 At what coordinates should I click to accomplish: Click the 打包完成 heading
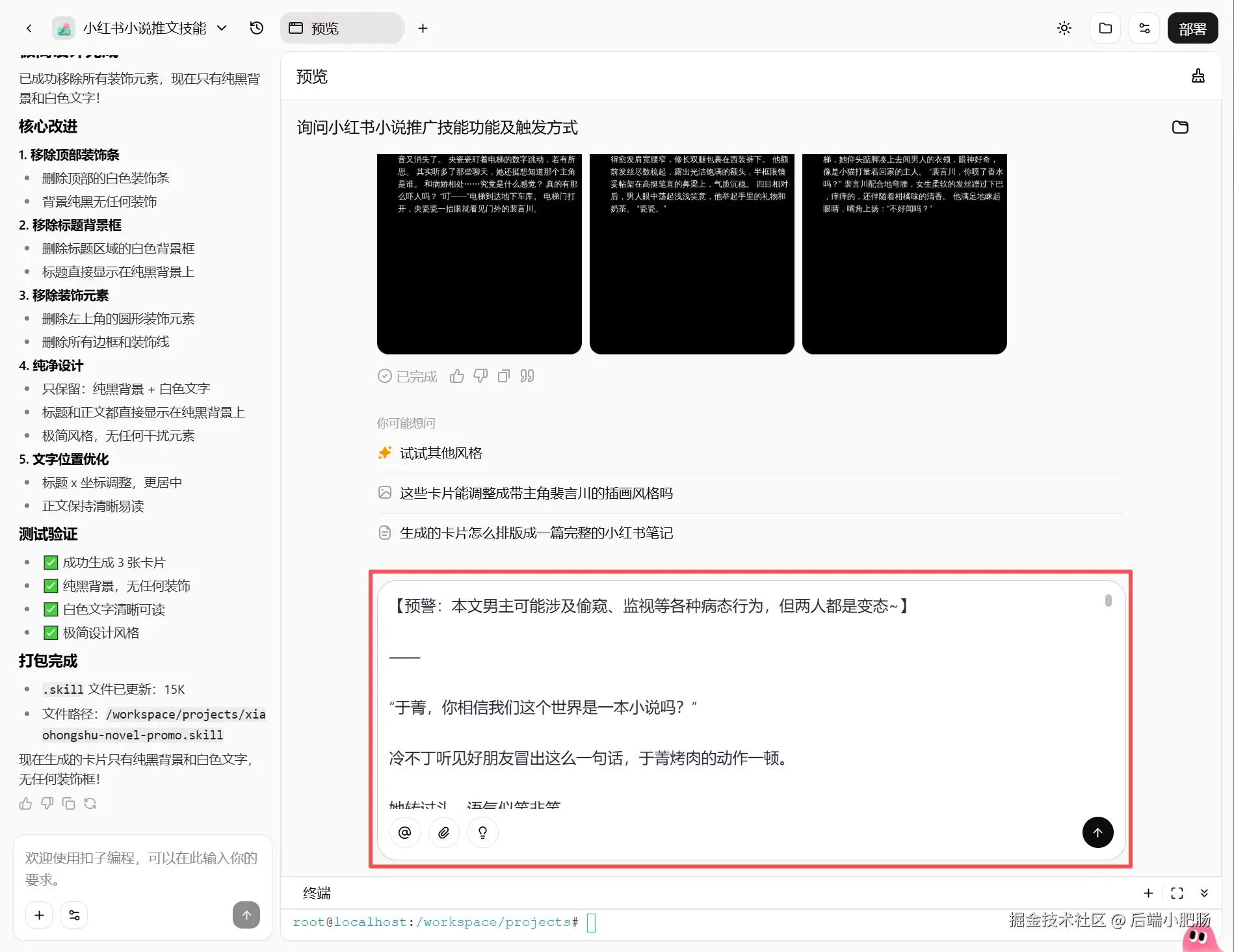point(48,661)
